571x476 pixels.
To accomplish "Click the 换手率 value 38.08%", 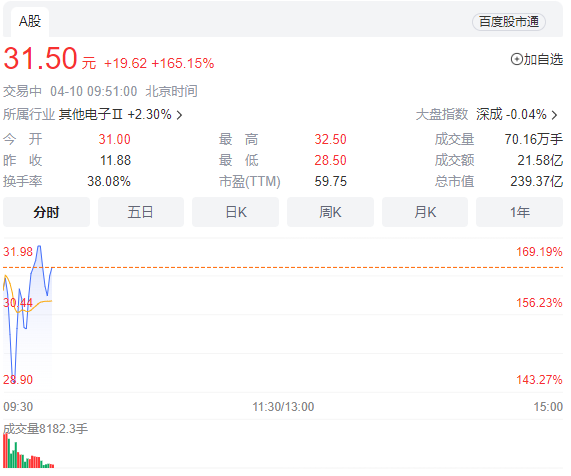I will coord(109,181).
